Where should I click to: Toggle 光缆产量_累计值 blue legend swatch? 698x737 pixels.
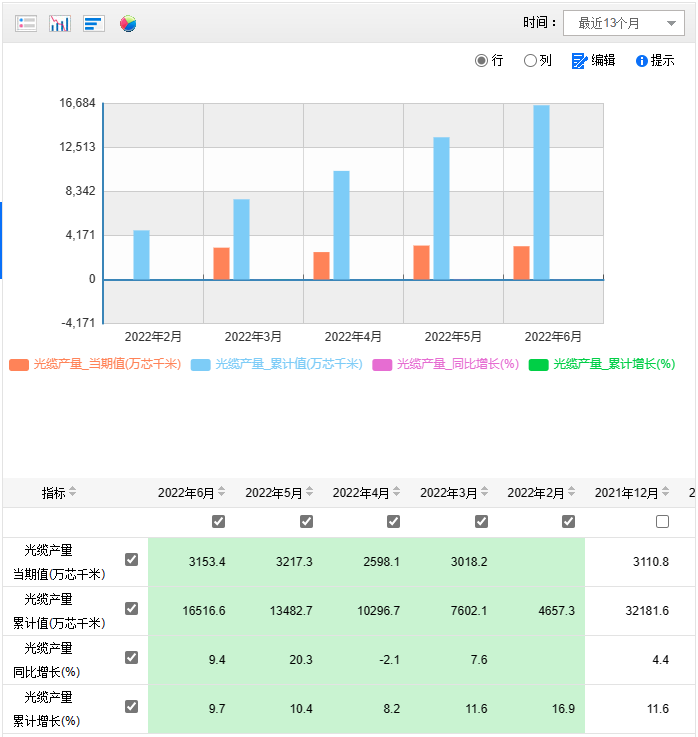click(201, 365)
